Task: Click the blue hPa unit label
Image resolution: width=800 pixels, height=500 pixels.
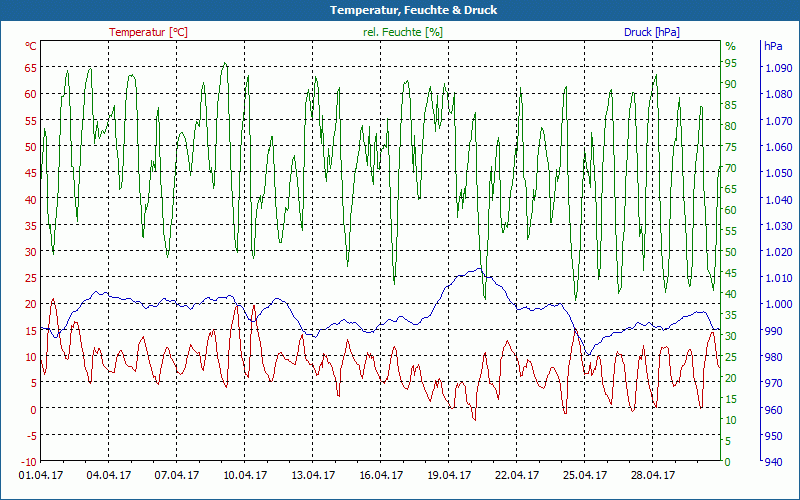Action: tap(773, 46)
